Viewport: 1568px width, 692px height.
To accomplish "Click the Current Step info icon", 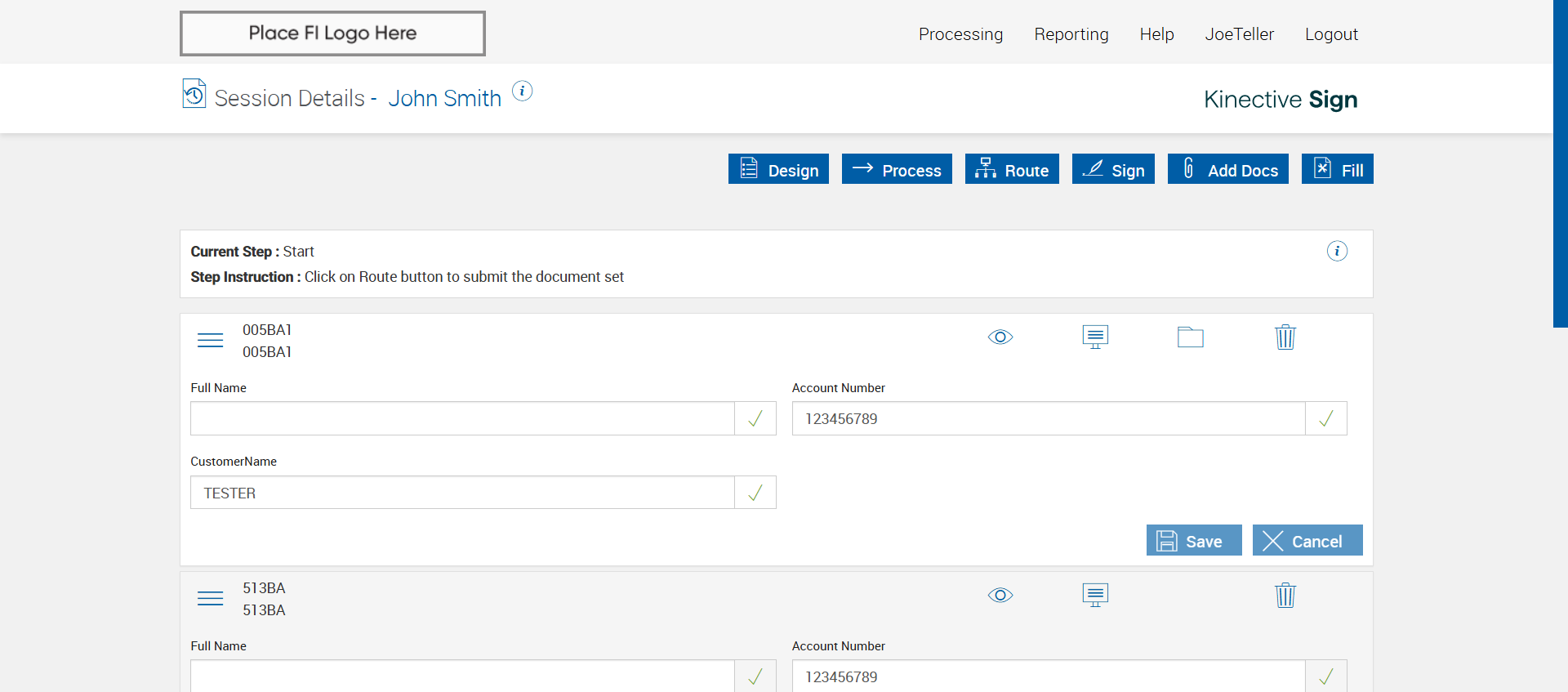I will (1337, 251).
